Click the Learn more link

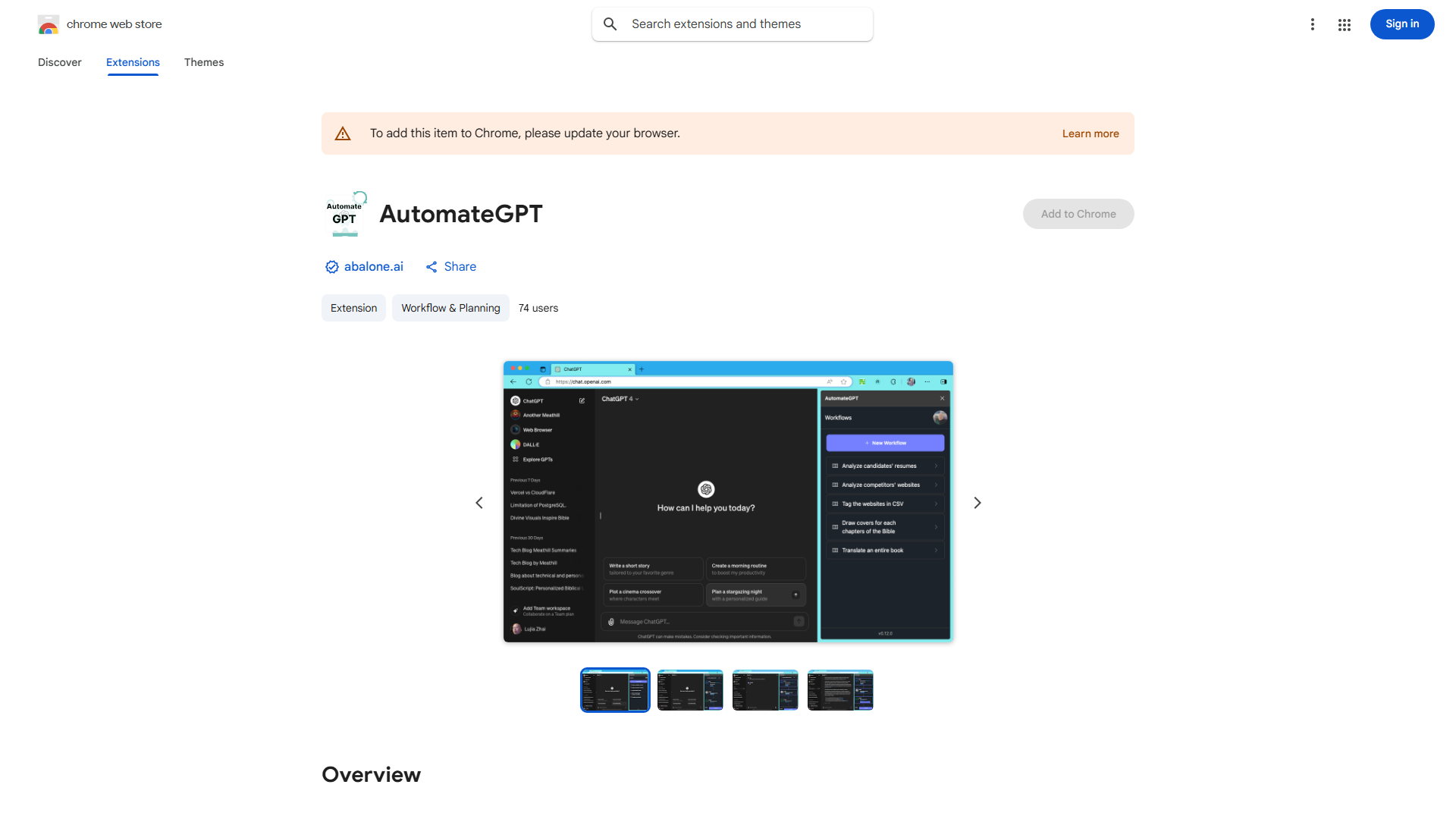[x=1090, y=133]
